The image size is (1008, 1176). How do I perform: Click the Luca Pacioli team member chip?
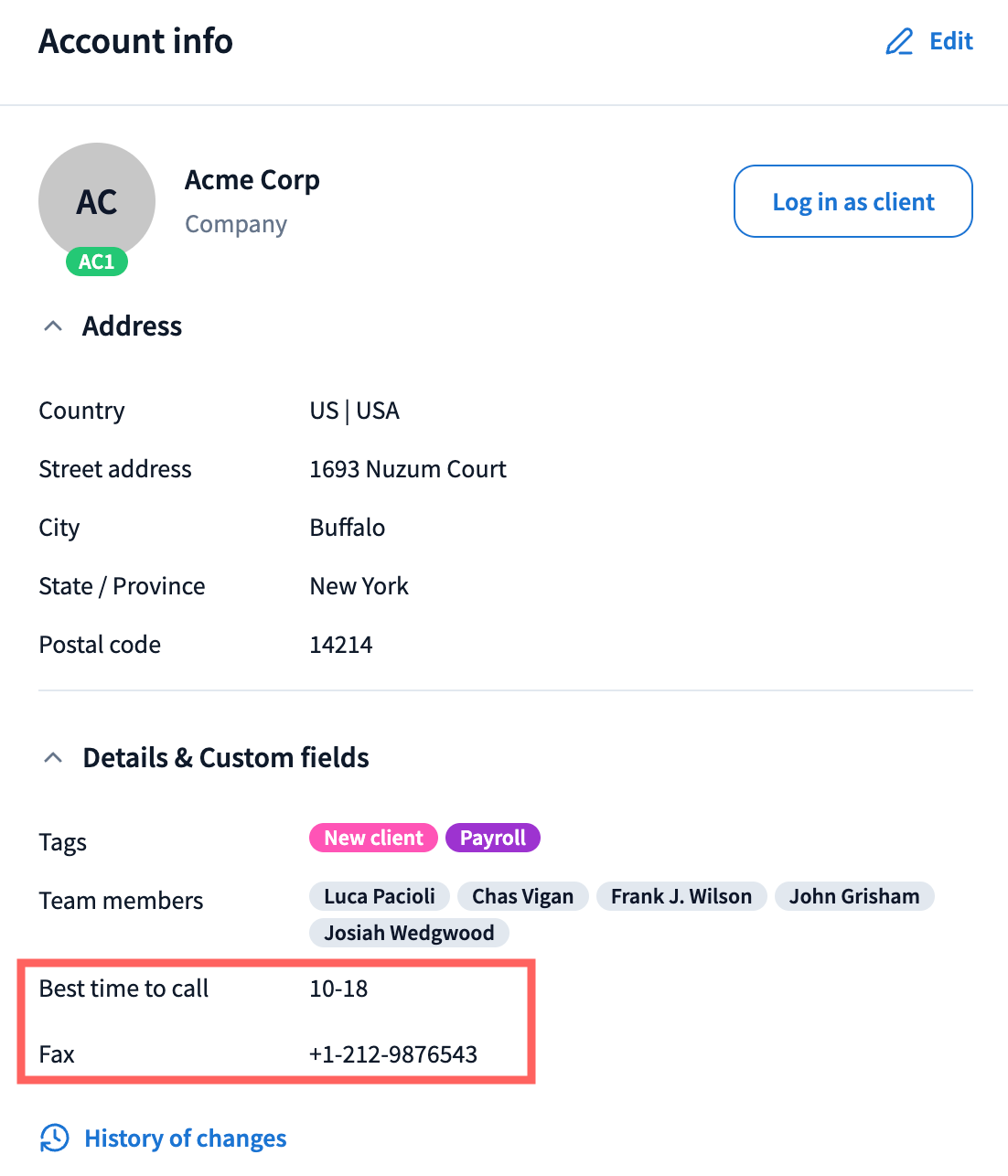pyautogui.click(x=380, y=896)
